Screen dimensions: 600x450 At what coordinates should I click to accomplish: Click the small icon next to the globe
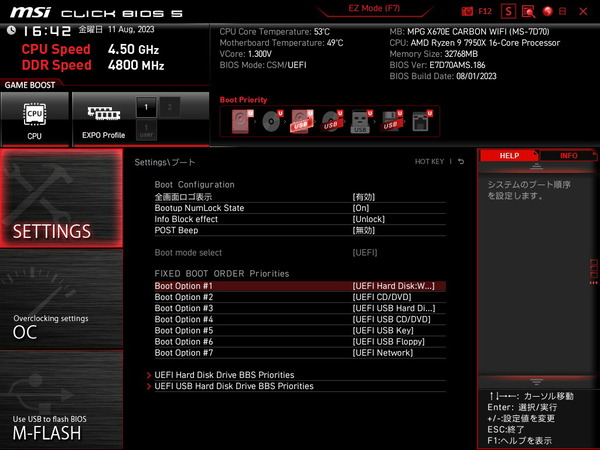click(562, 11)
